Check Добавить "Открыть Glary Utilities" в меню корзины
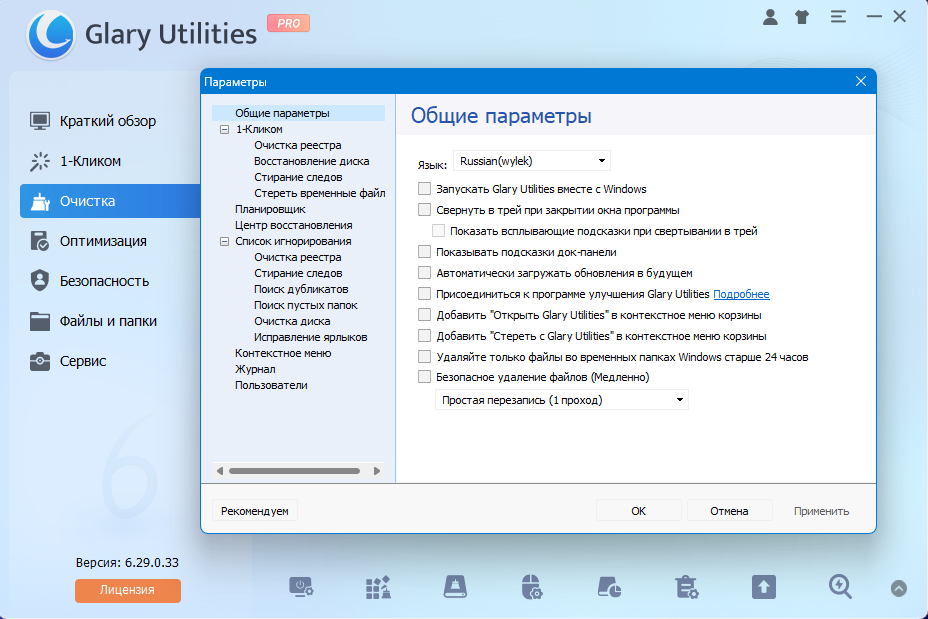This screenshot has width=928, height=619. click(x=424, y=314)
